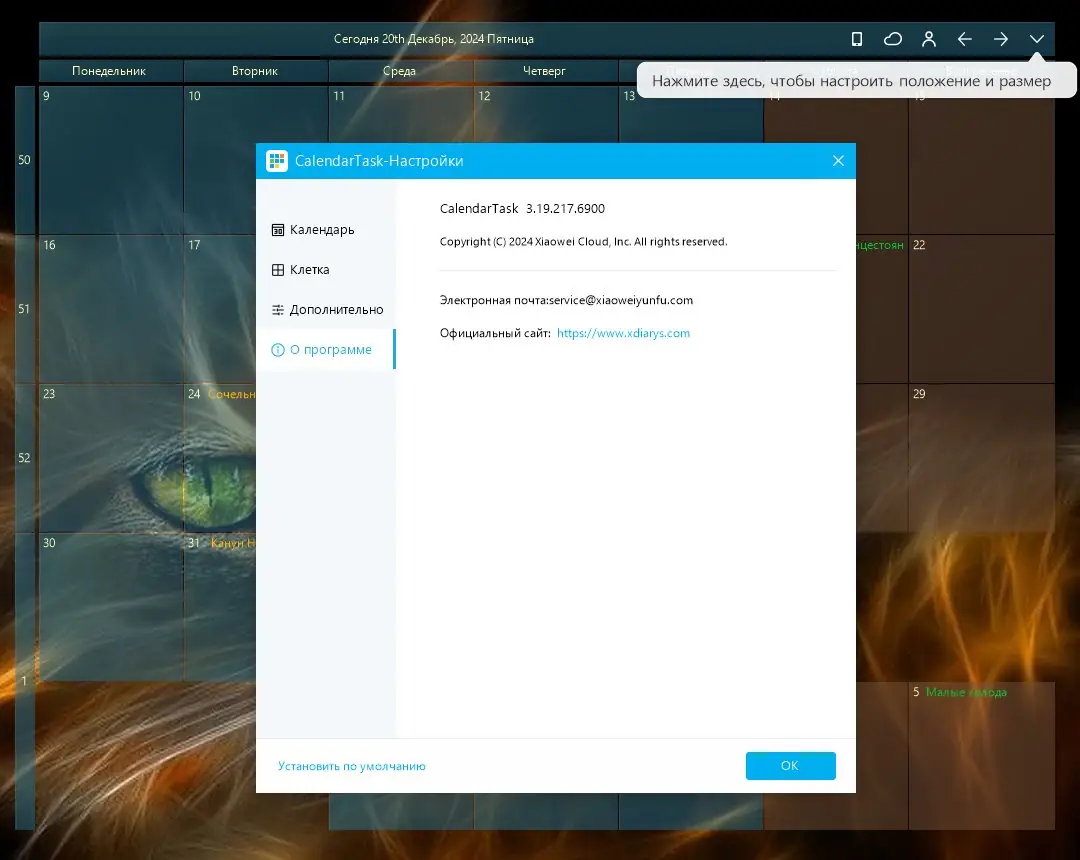
Task: Select week number 51 in side column
Action: click(24, 308)
